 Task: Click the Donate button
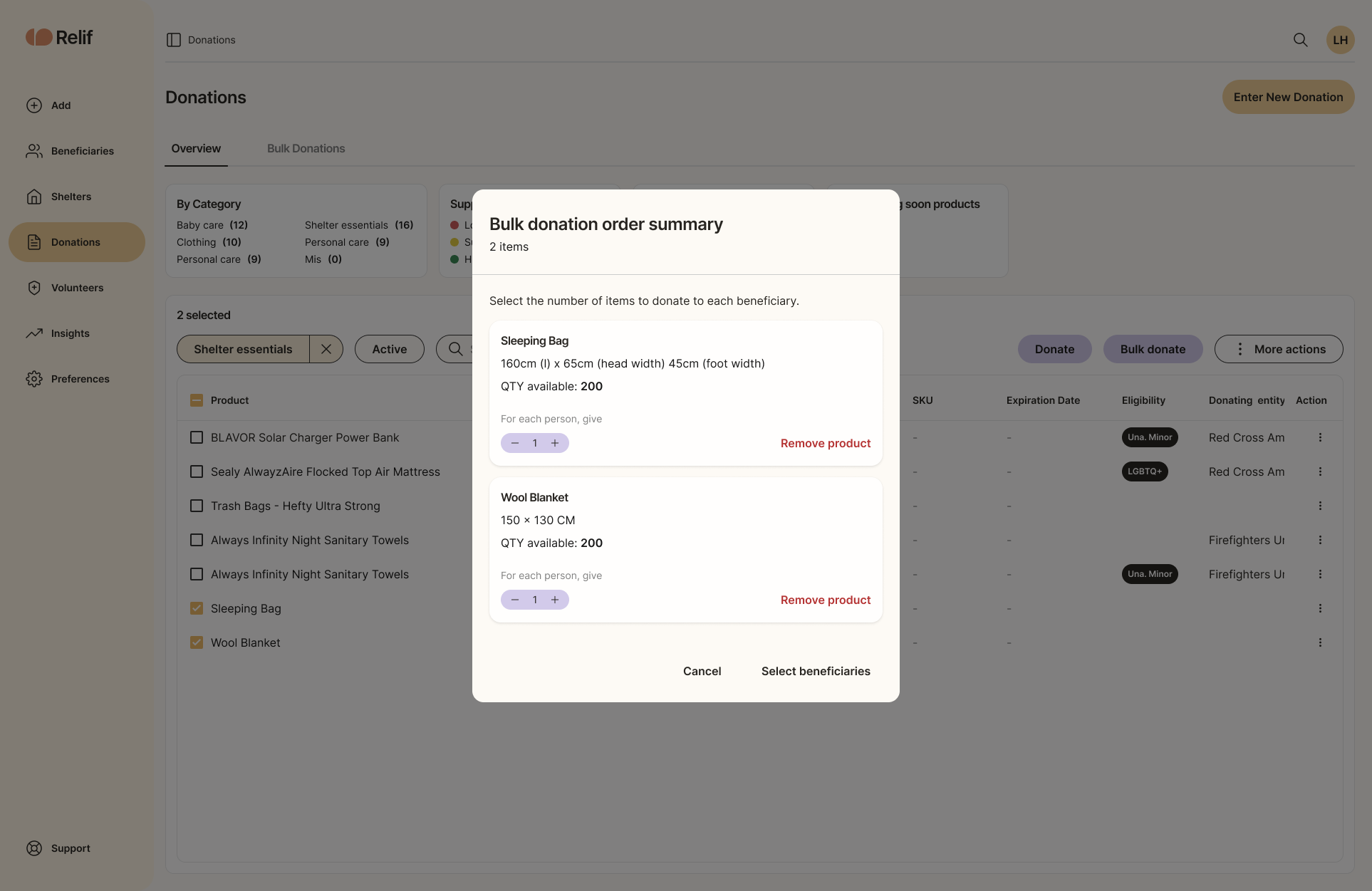click(x=1054, y=349)
